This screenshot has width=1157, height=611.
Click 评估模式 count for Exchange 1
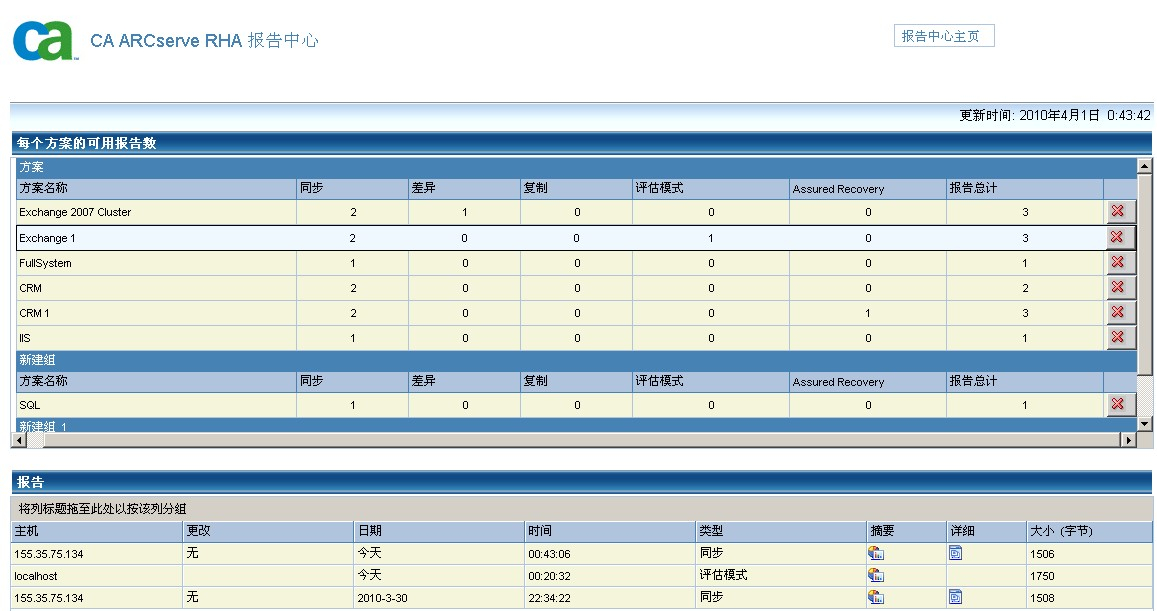(711, 238)
